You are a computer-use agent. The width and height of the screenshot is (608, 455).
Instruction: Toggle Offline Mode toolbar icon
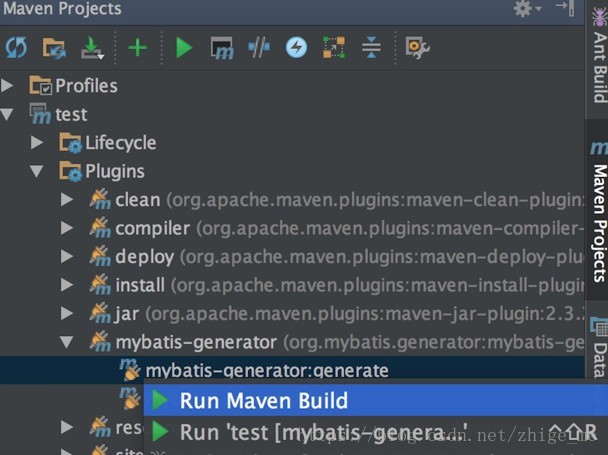(x=259, y=48)
